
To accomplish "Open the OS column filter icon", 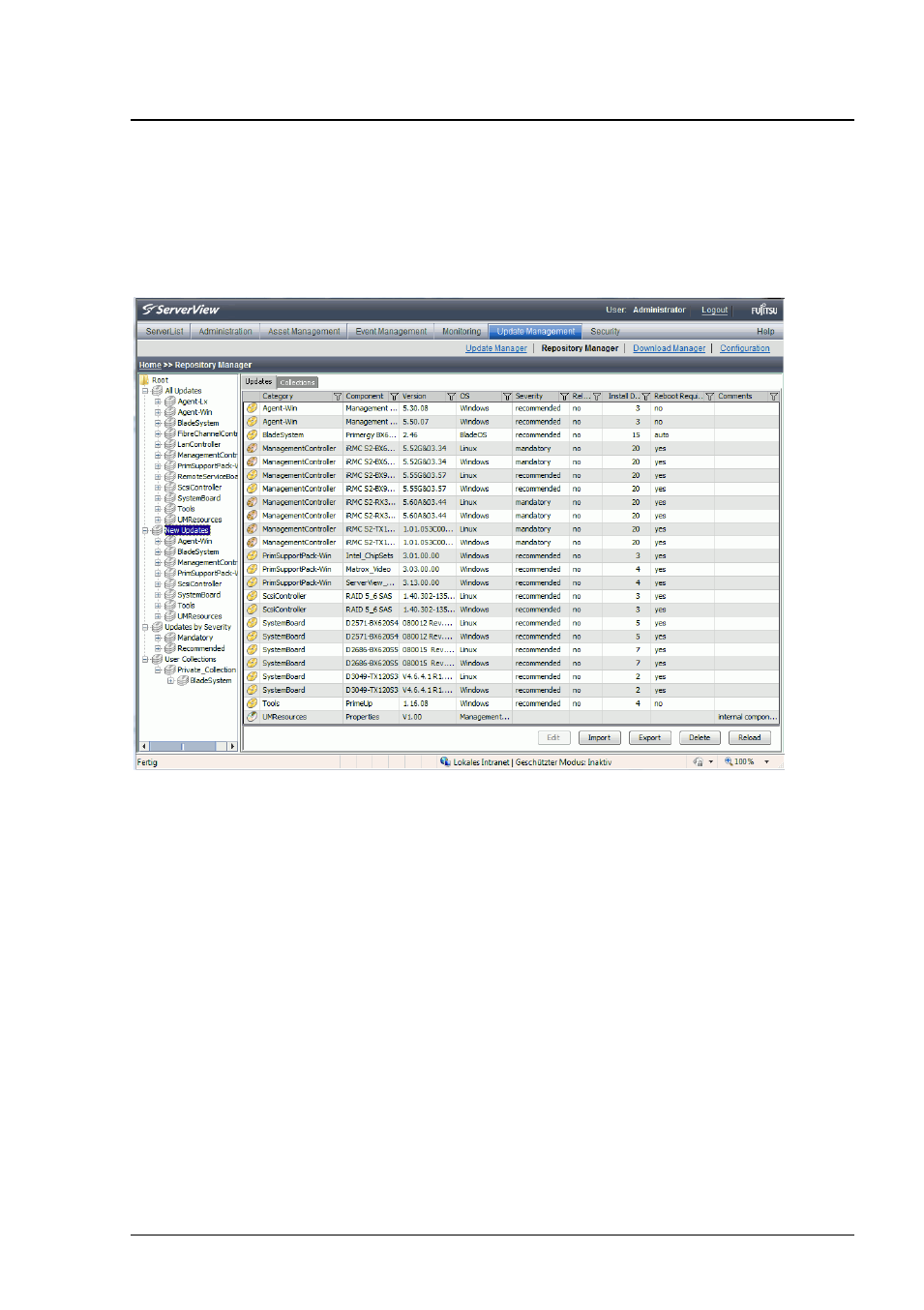I will [x=507, y=397].
